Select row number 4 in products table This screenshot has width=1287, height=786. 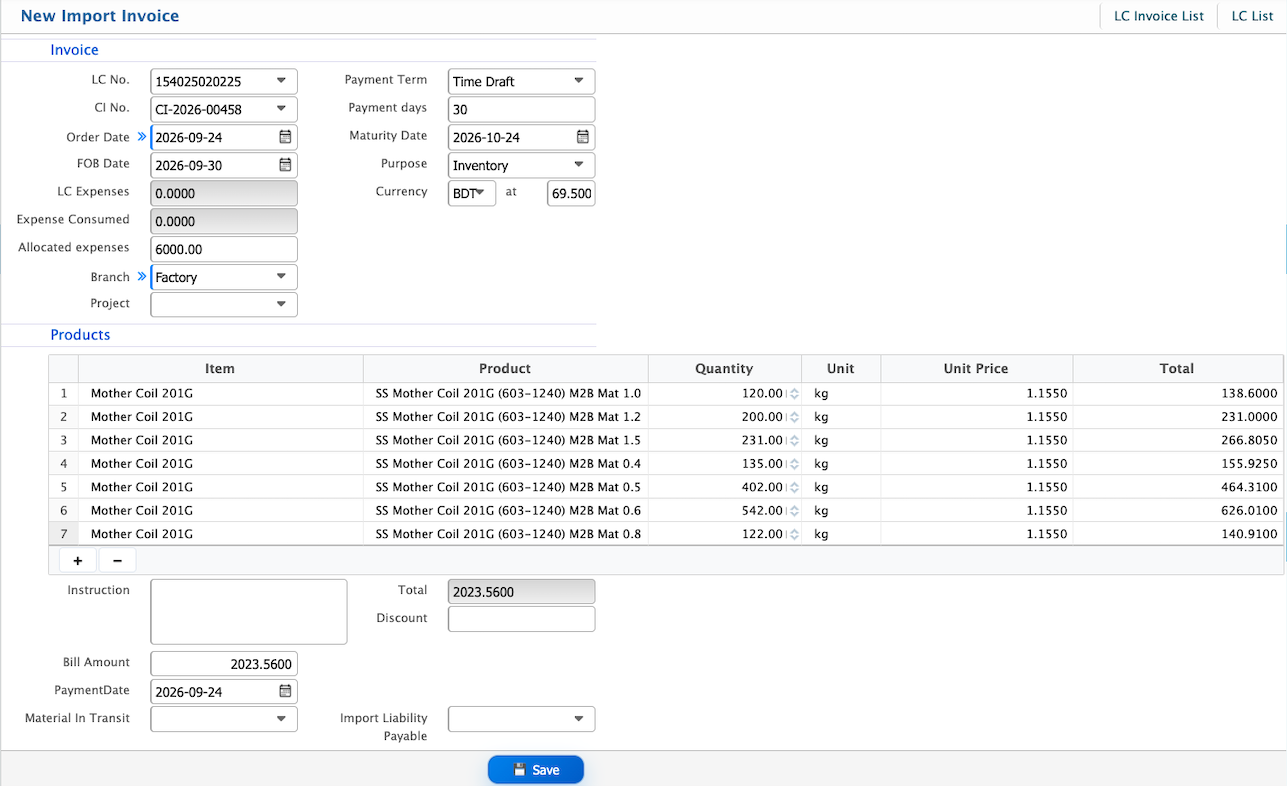(x=64, y=464)
